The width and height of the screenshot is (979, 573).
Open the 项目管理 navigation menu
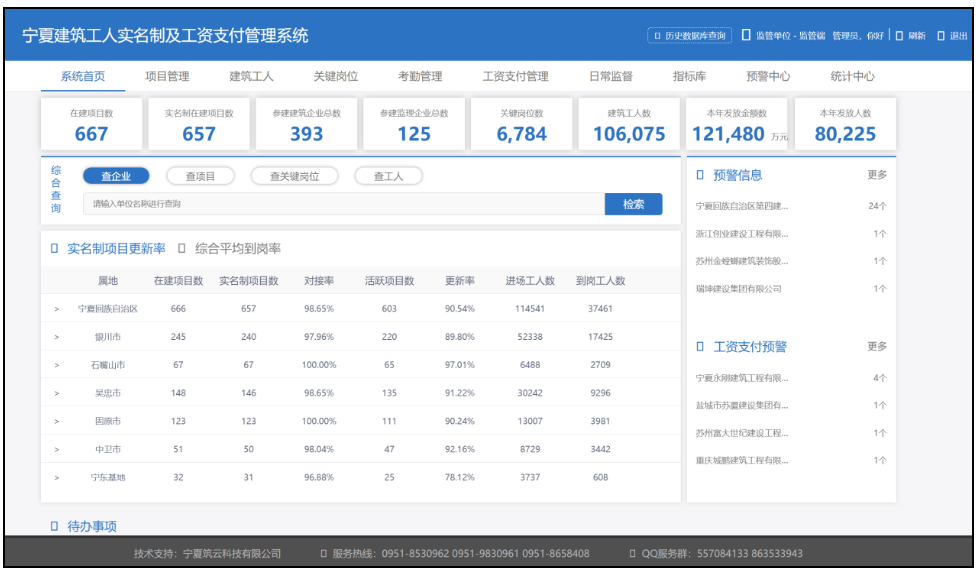coord(167,76)
